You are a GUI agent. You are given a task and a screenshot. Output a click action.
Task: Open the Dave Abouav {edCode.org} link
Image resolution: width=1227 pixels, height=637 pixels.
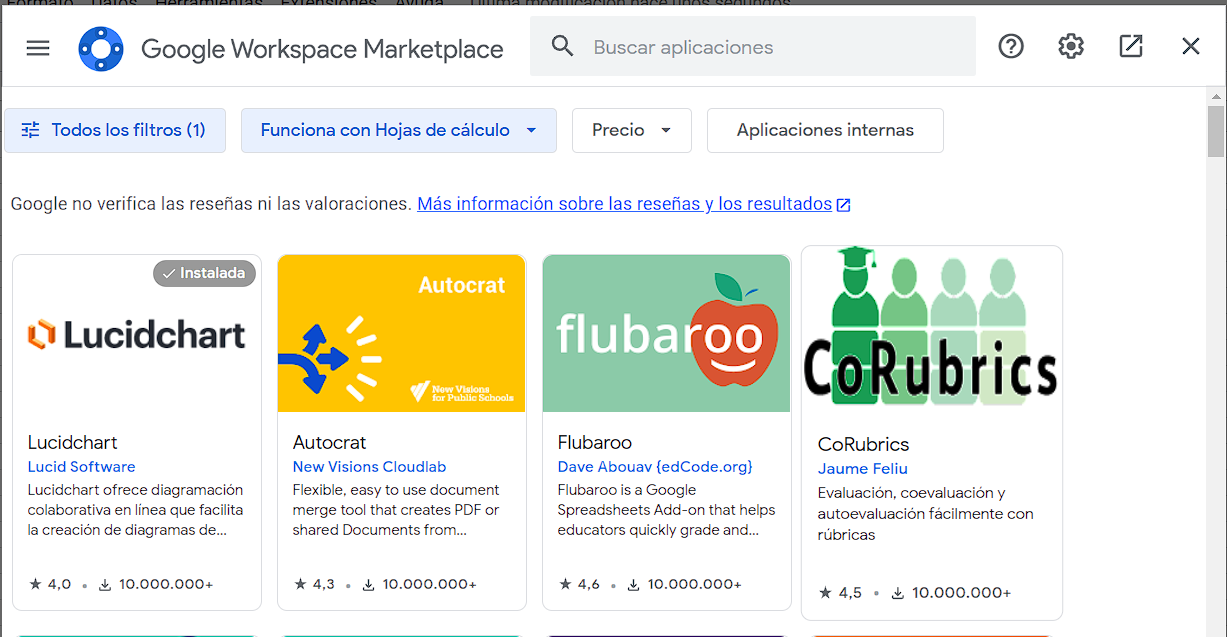(x=655, y=467)
